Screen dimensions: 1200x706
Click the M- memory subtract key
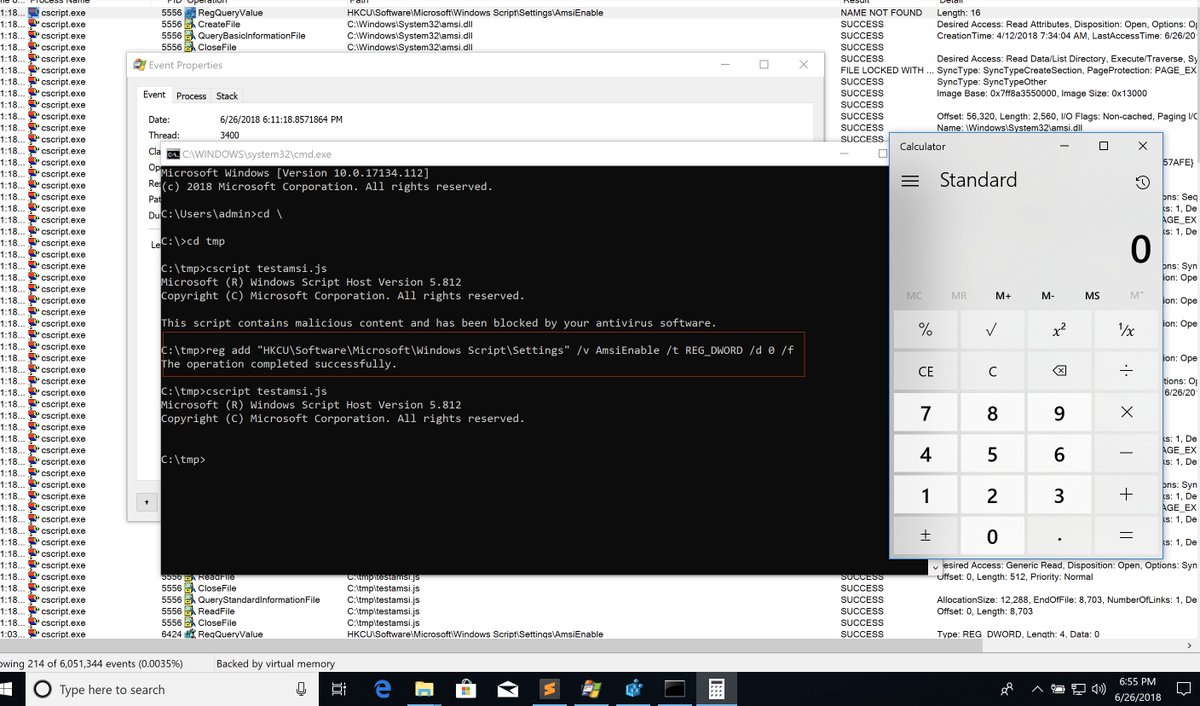click(x=1048, y=296)
